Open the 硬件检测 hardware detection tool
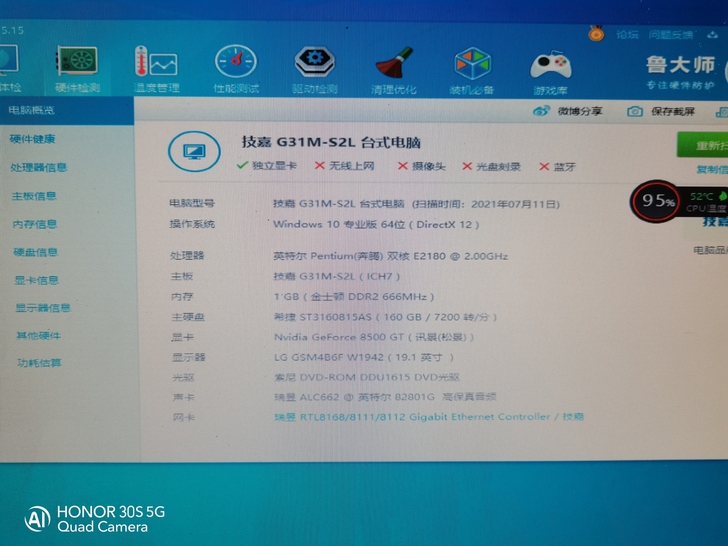This screenshot has width=728, height=546. point(77,69)
